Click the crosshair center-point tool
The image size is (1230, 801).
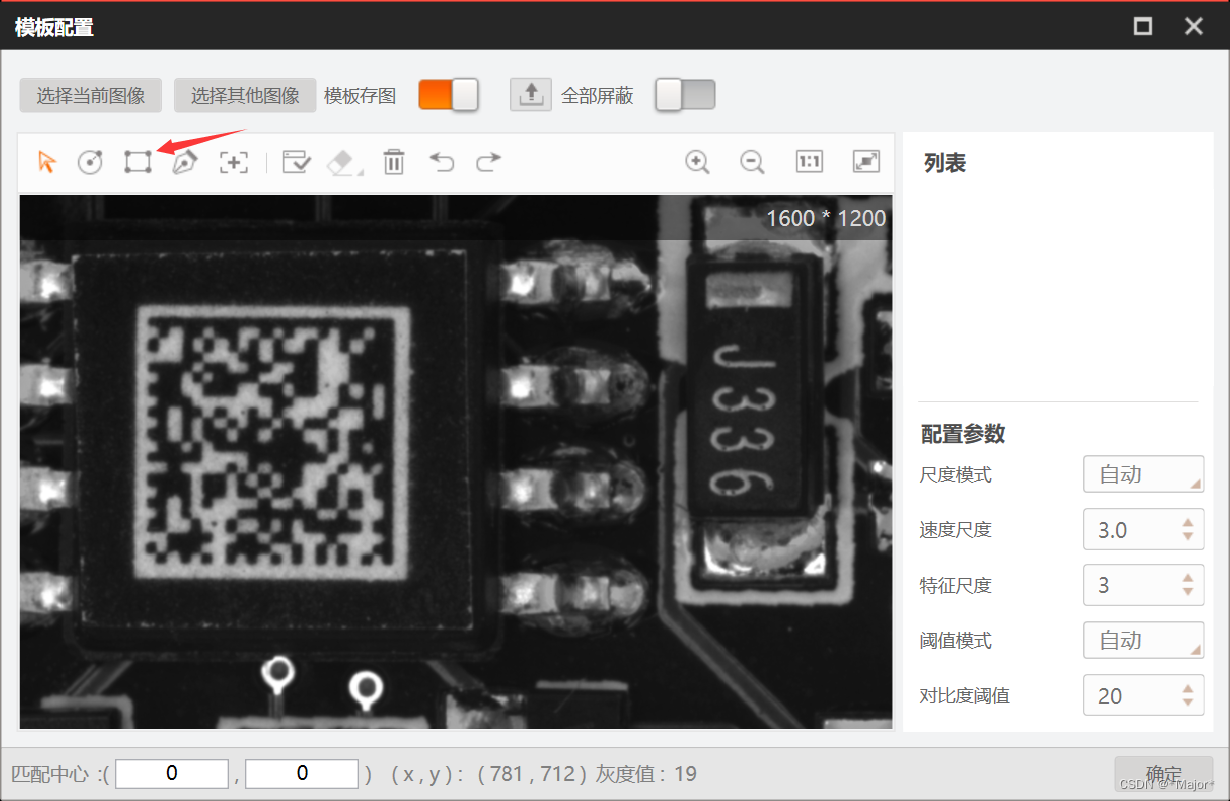pos(234,161)
